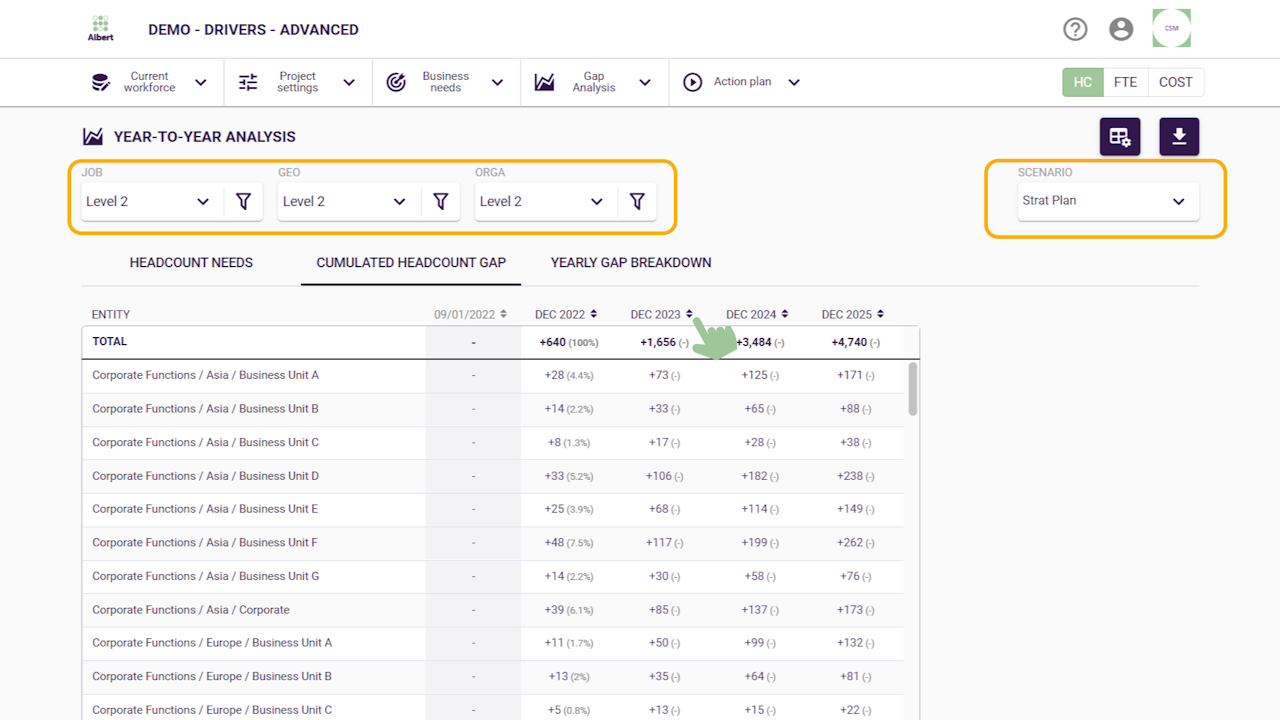This screenshot has height=720, width=1280.
Task: Click the table settings icon button
Action: 1120,137
